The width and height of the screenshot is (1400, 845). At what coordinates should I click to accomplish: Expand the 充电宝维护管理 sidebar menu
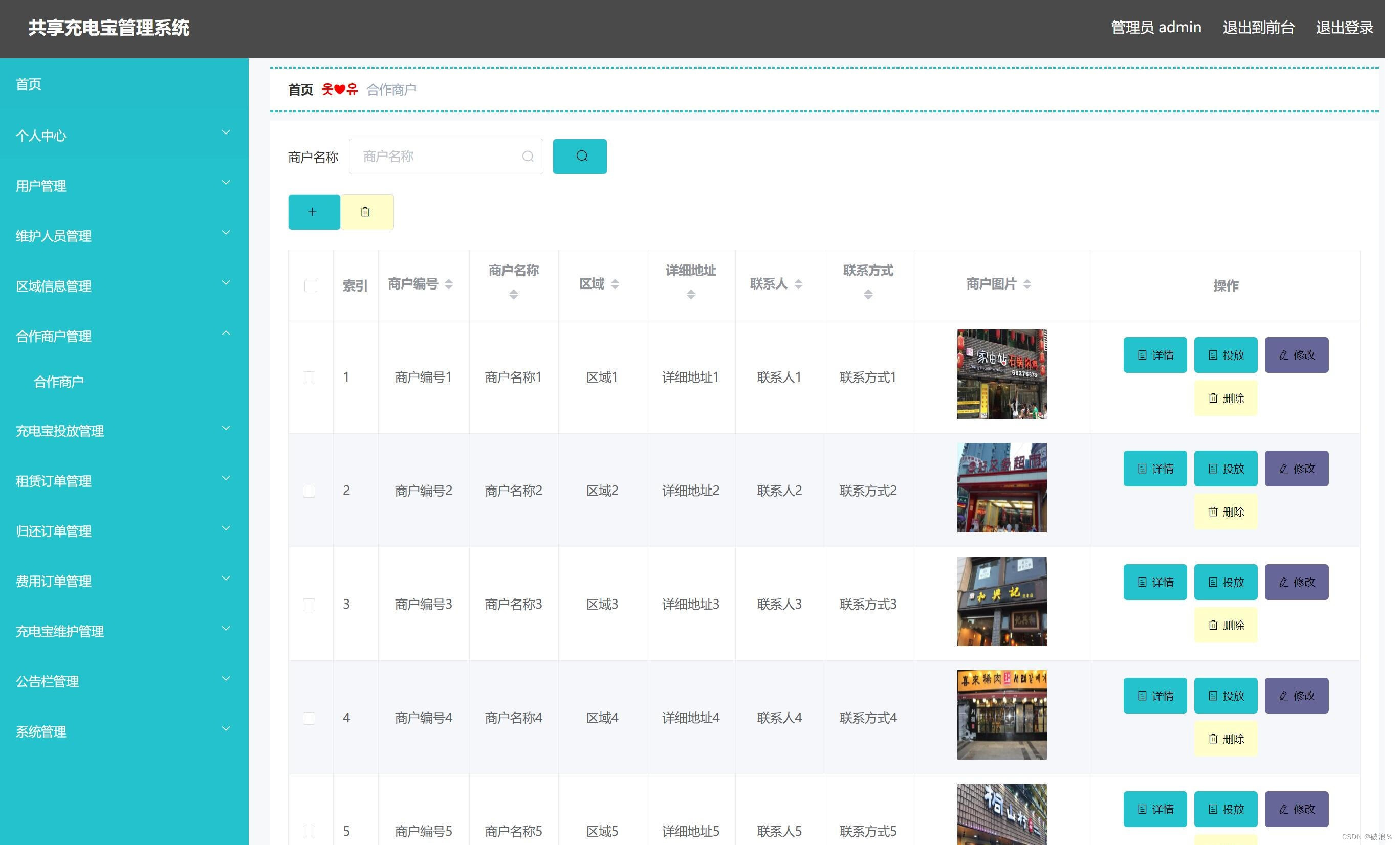[x=124, y=631]
